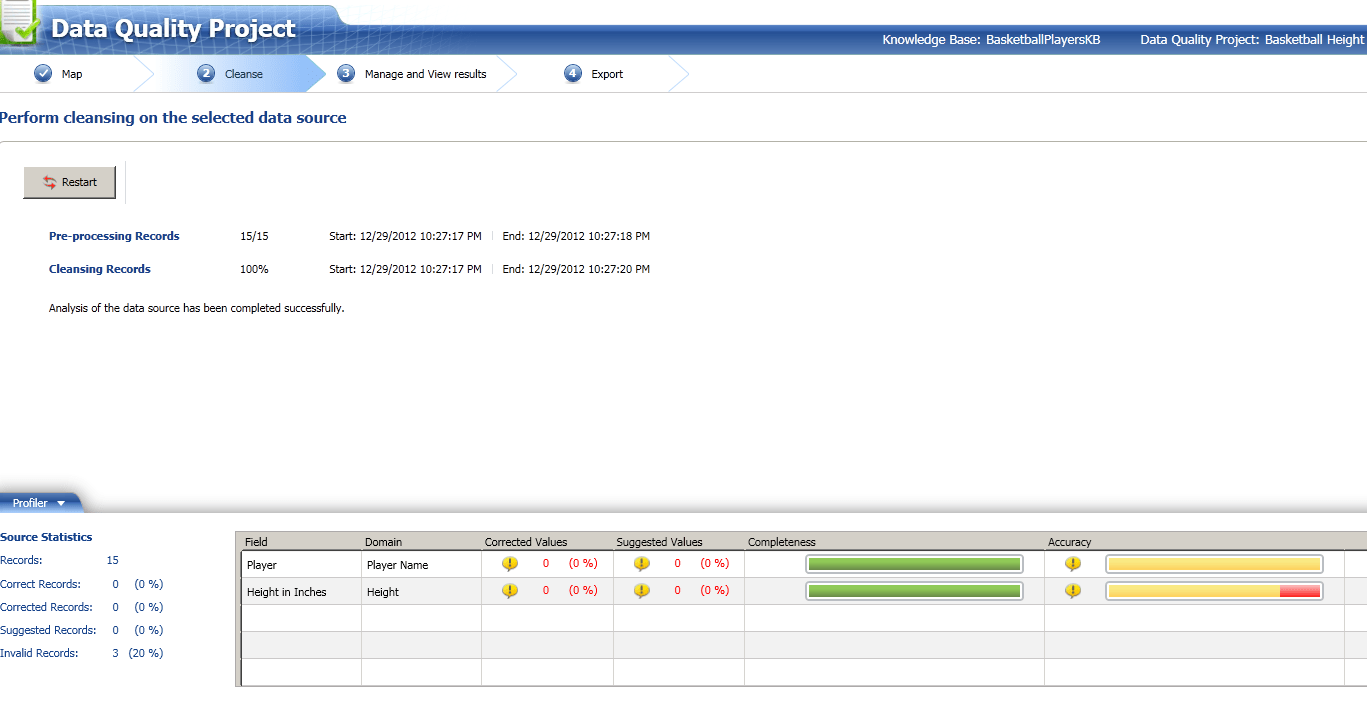Click the Pre-processing Records link
Screen dimensions: 1367x710
coord(113,236)
